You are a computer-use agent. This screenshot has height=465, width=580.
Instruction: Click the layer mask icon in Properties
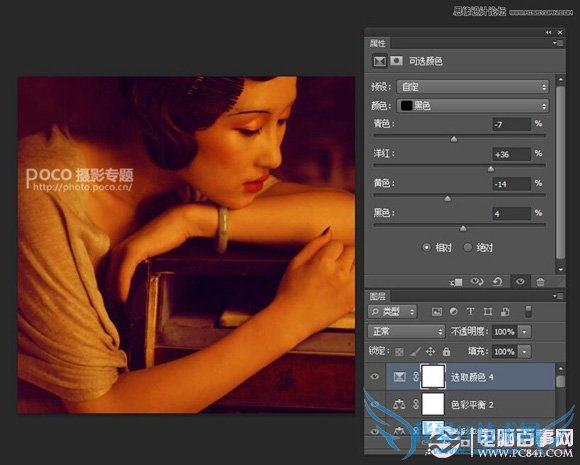[x=396, y=61]
